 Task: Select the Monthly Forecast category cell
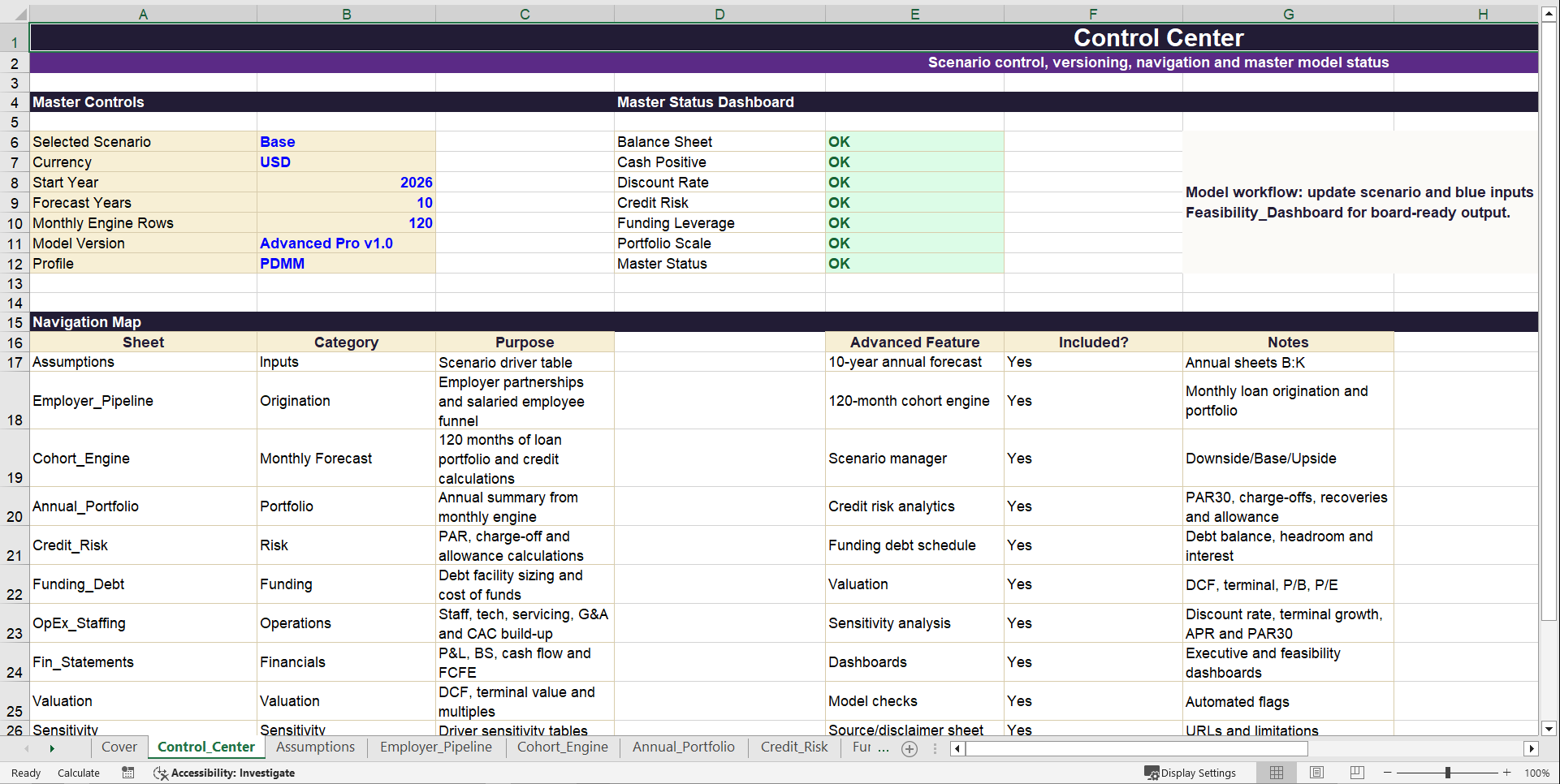[x=347, y=459]
